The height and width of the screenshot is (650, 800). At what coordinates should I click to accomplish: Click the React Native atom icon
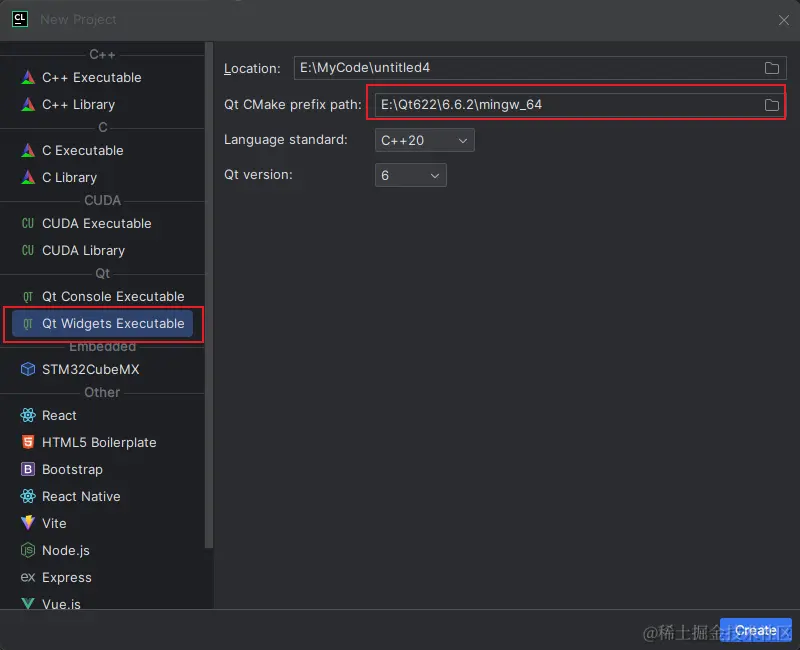point(28,496)
